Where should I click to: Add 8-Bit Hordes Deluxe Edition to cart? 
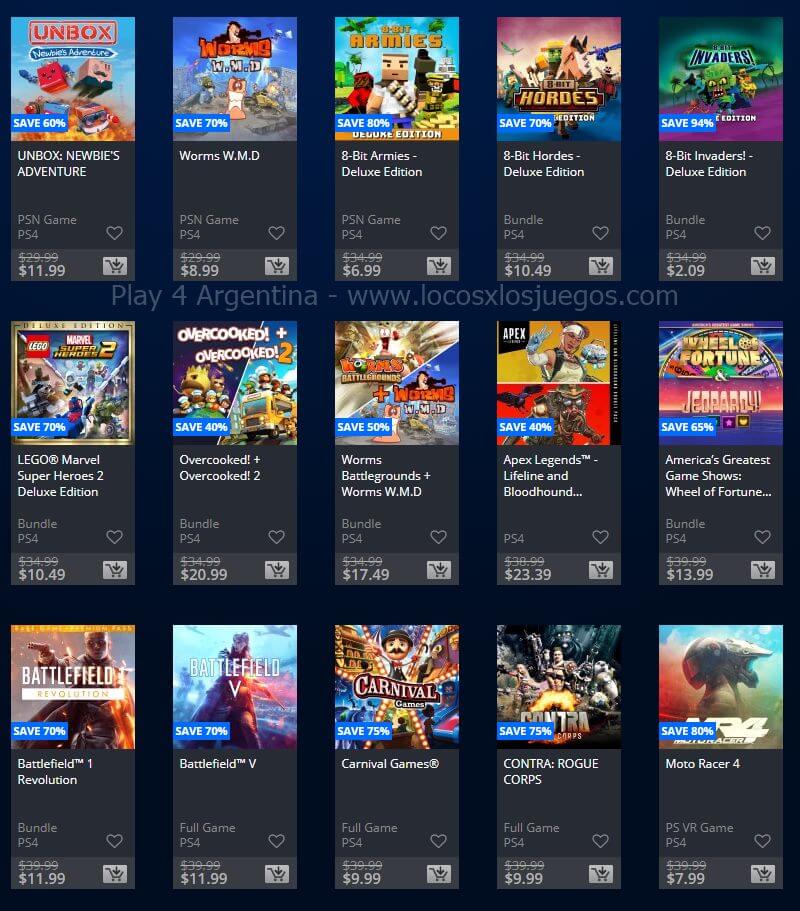pyautogui.click(x=601, y=266)
